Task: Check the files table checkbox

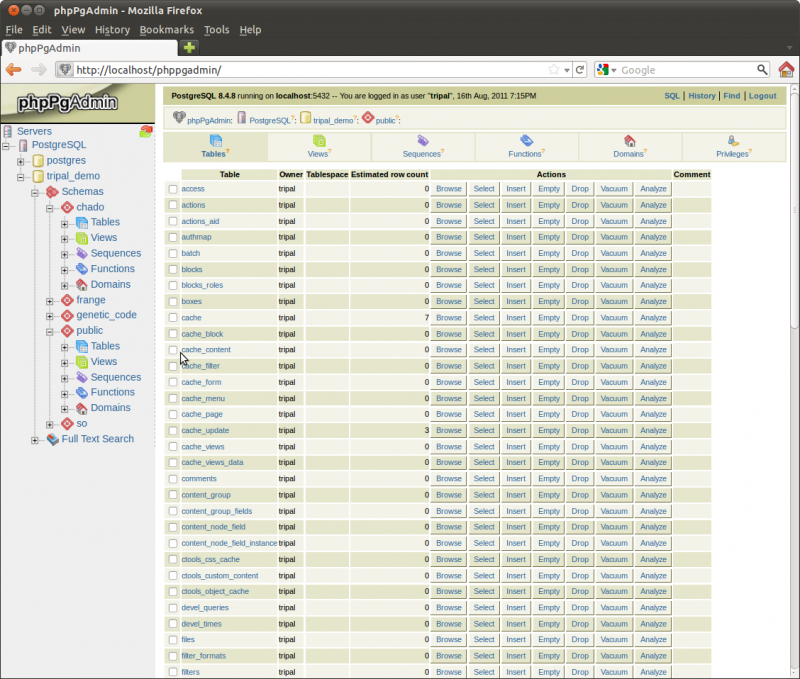Action: [x=173, y=640]
